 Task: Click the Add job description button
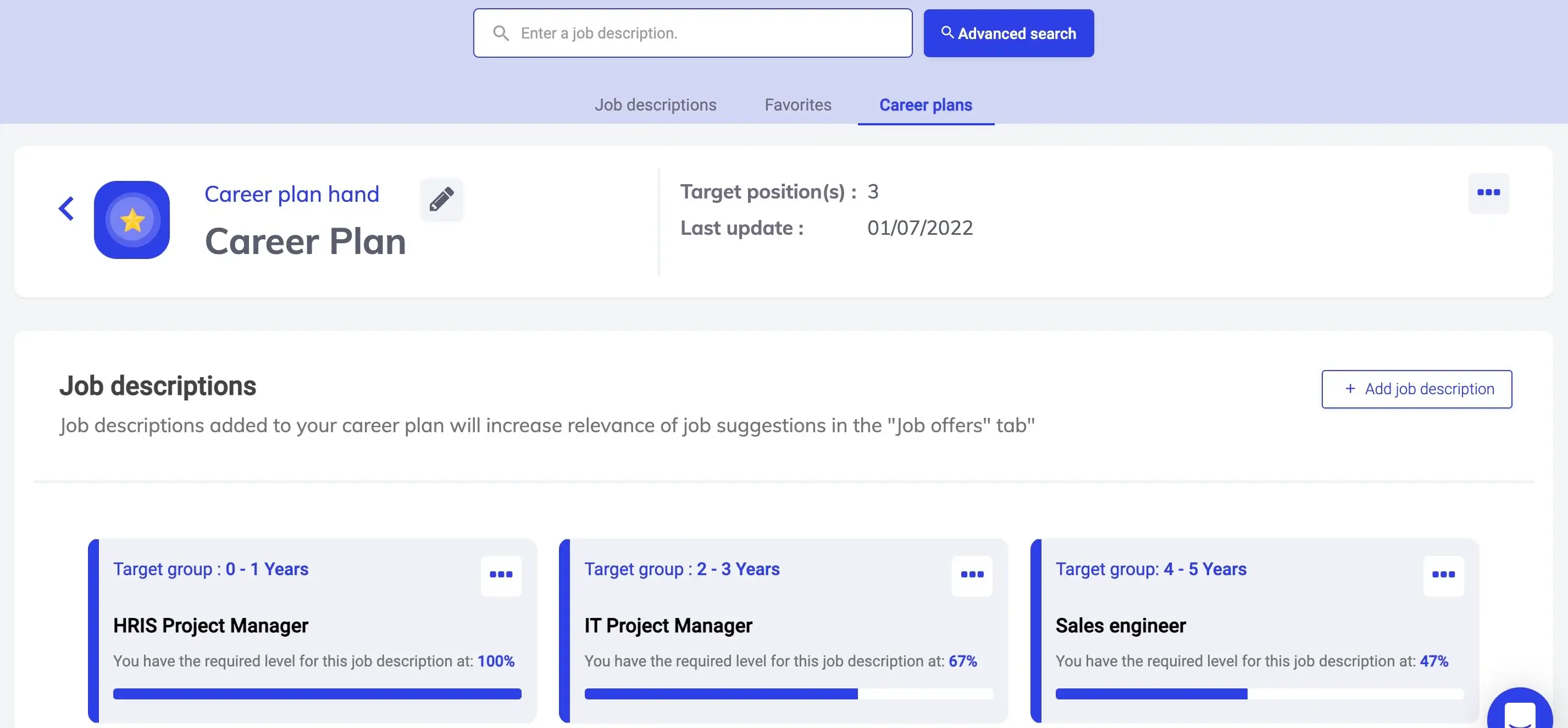pos(1416,389)
